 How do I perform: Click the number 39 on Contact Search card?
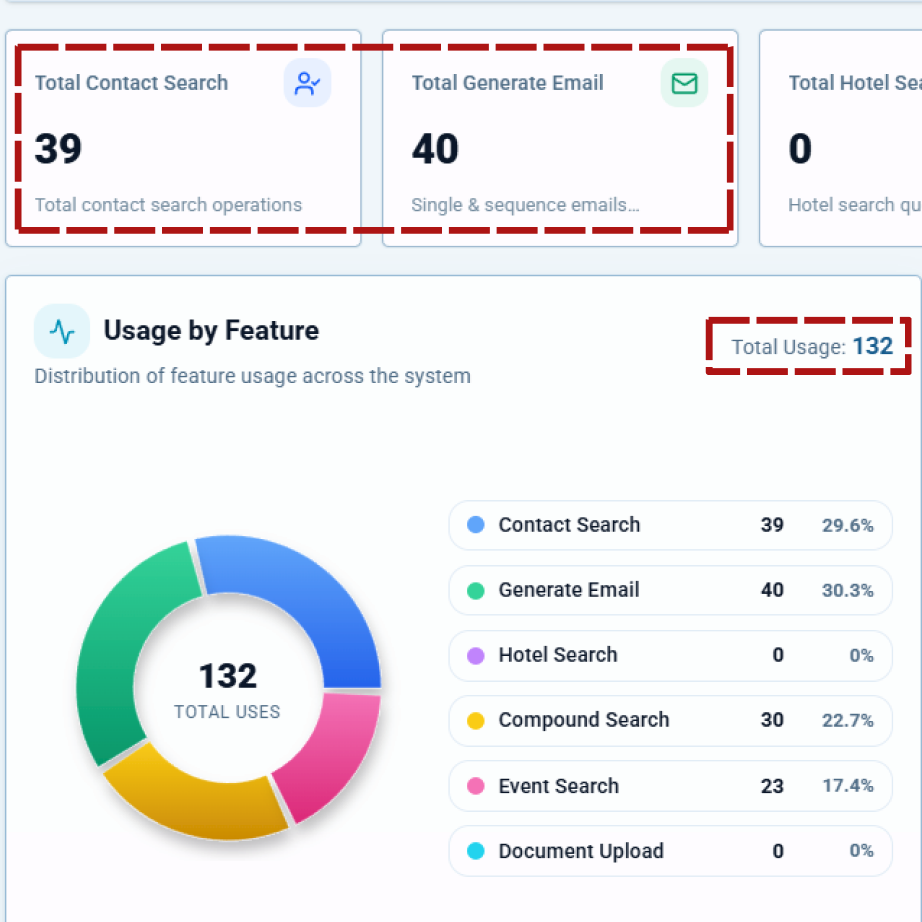coord(58,148)
